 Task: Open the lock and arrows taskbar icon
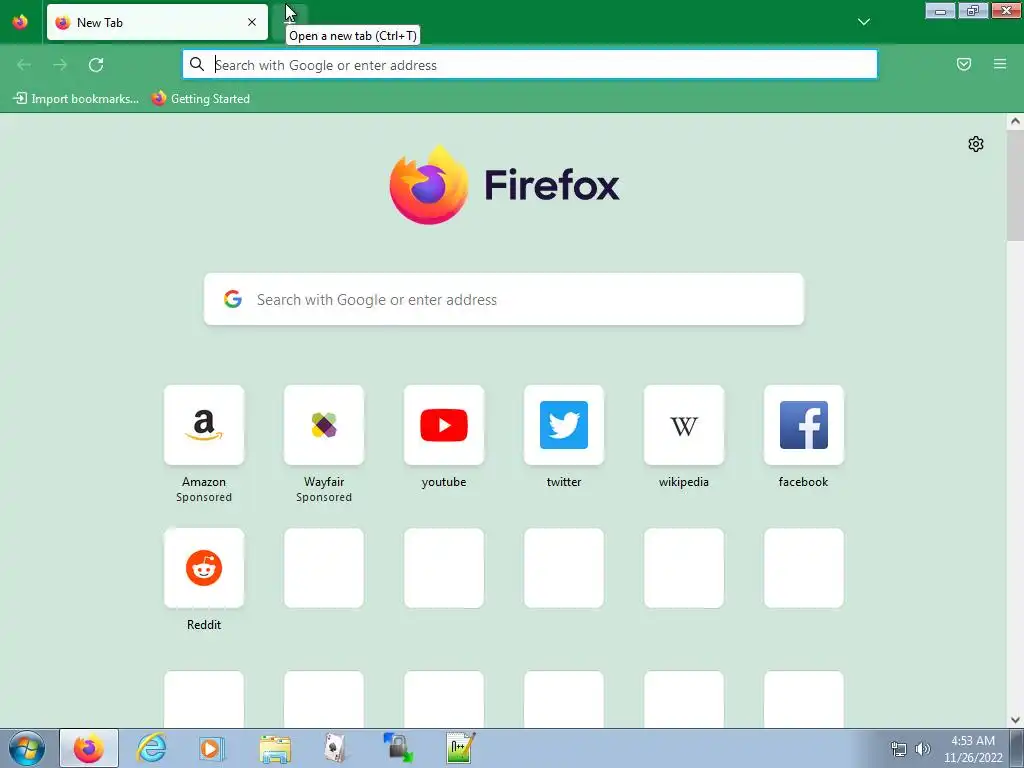[398, 748]
